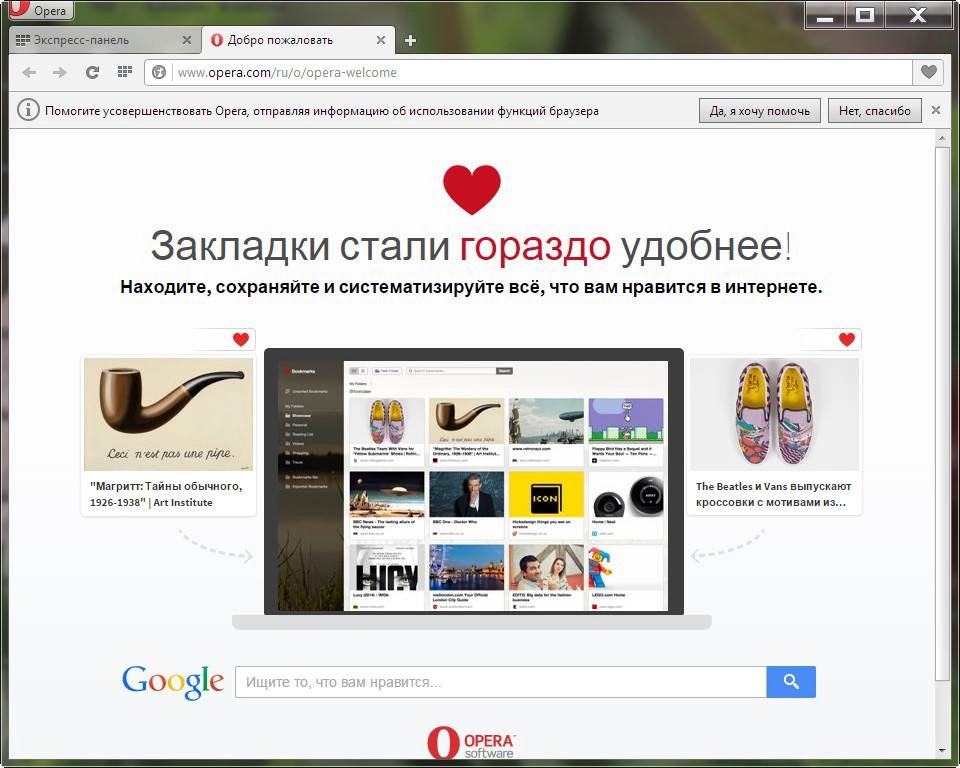
Task: Reload the current page
Action: pos(92,72)
